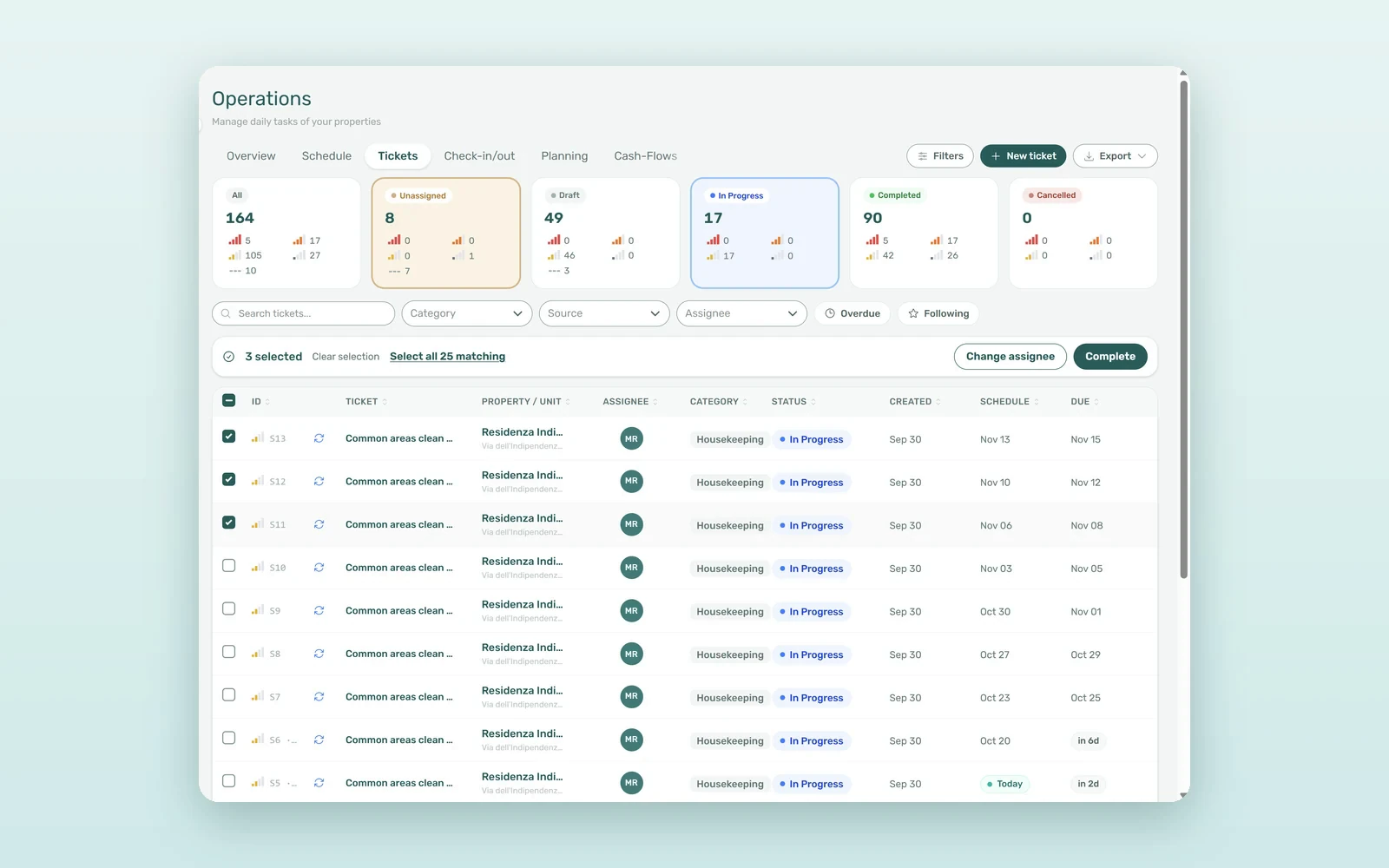Open the Category filter dropdown

pyautogui.click(x=467, y=313)
